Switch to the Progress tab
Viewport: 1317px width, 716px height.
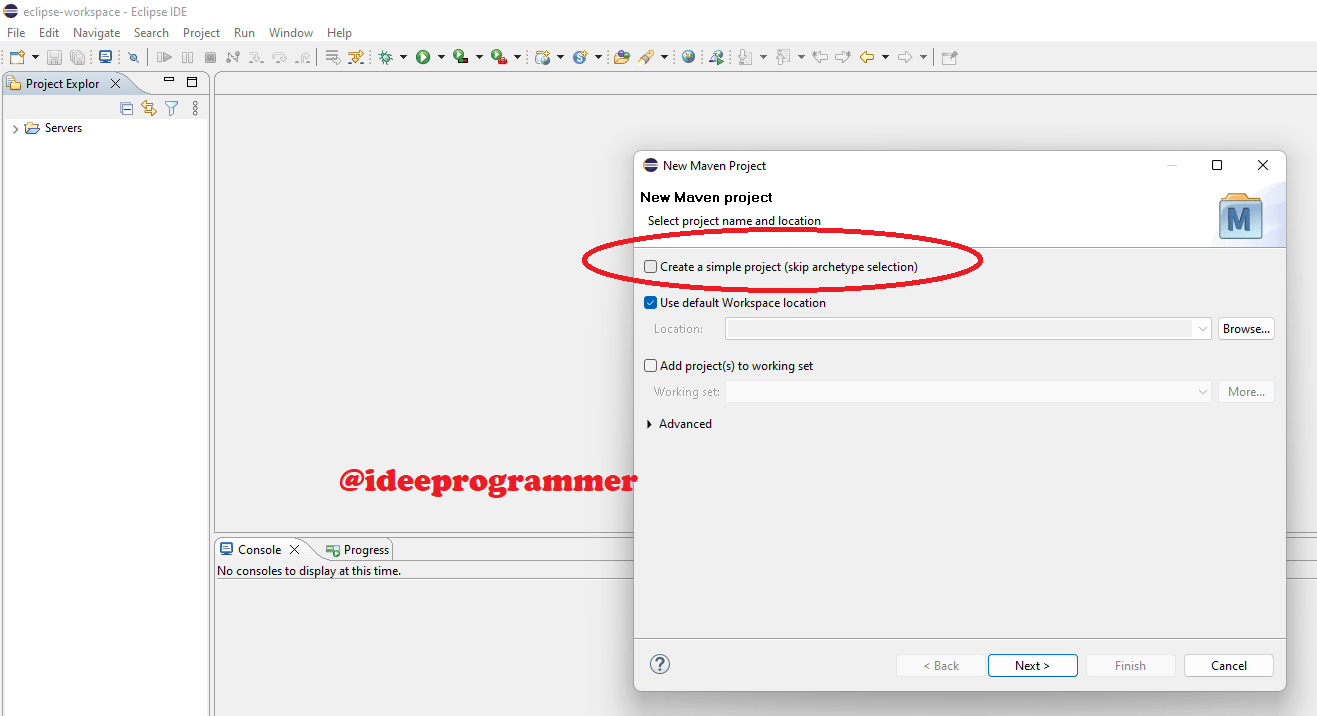tap(357, 550)
